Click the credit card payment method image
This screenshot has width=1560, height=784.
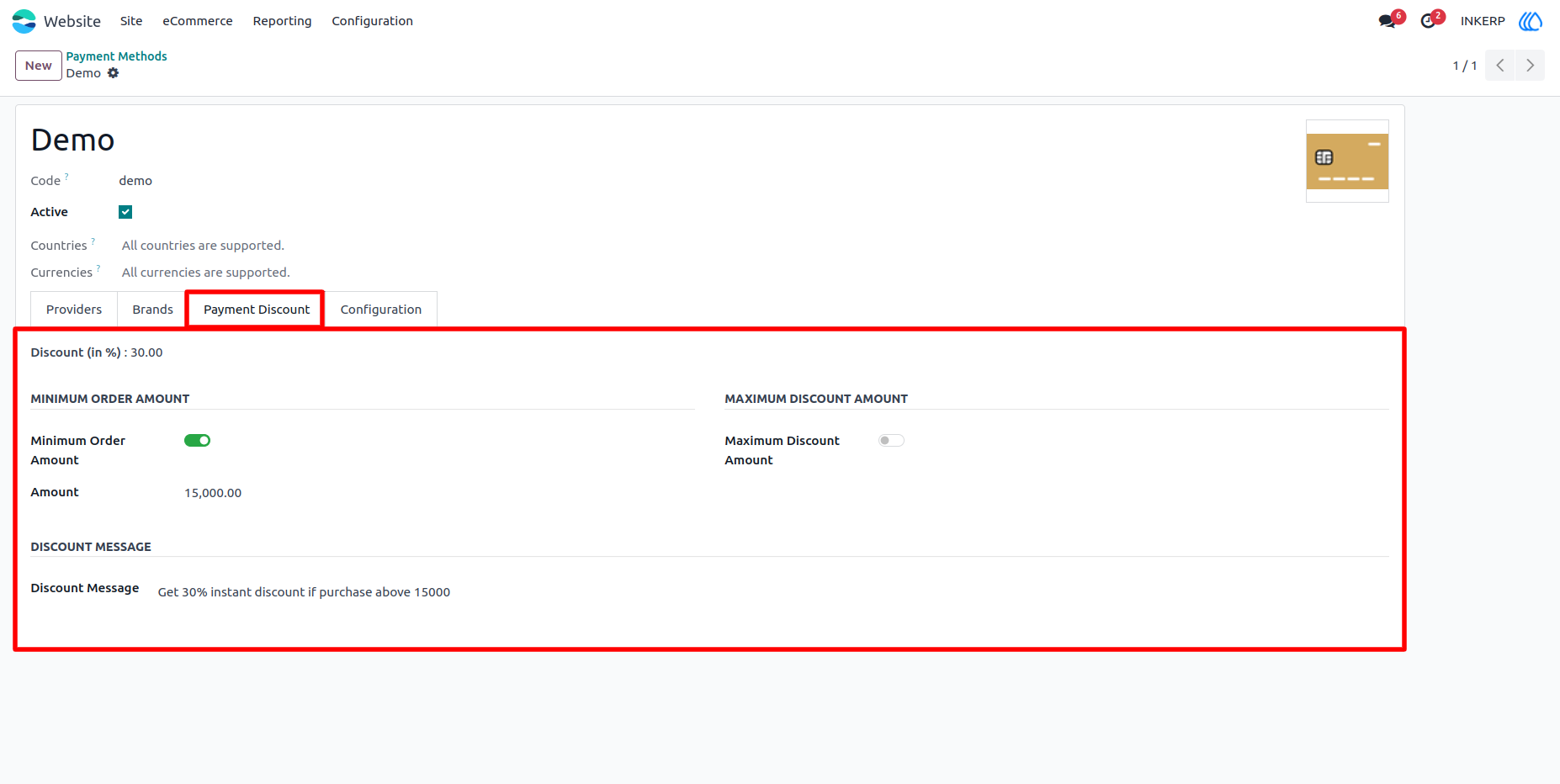click(x=1347, y=162)
